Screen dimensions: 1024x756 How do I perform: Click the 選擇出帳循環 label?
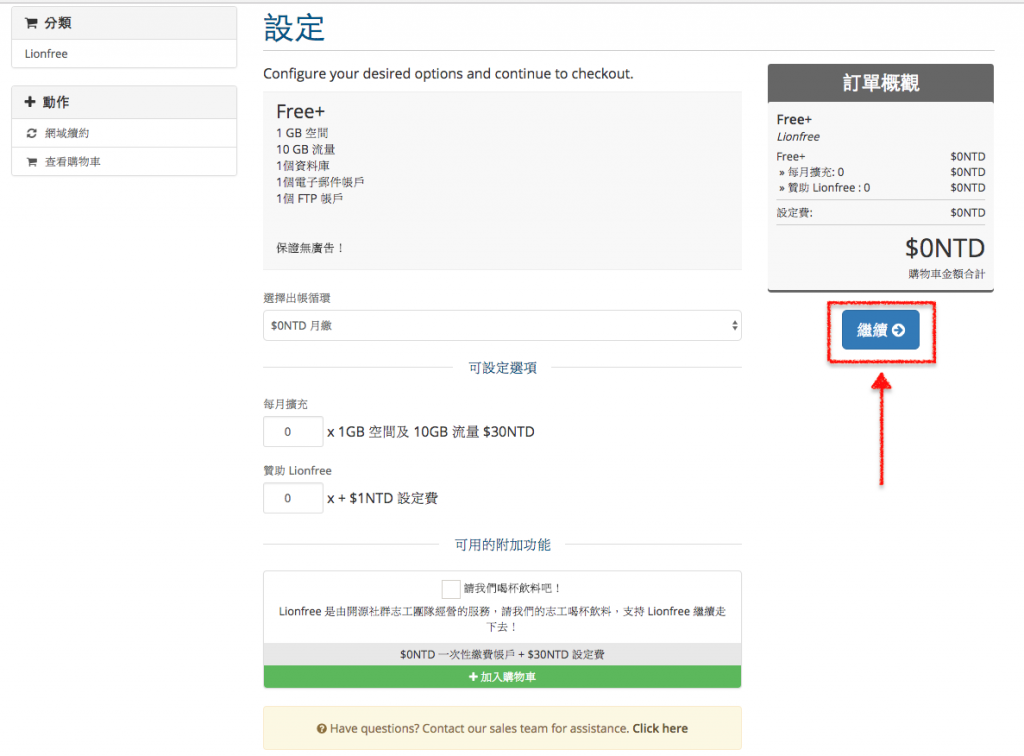[297, 298]
